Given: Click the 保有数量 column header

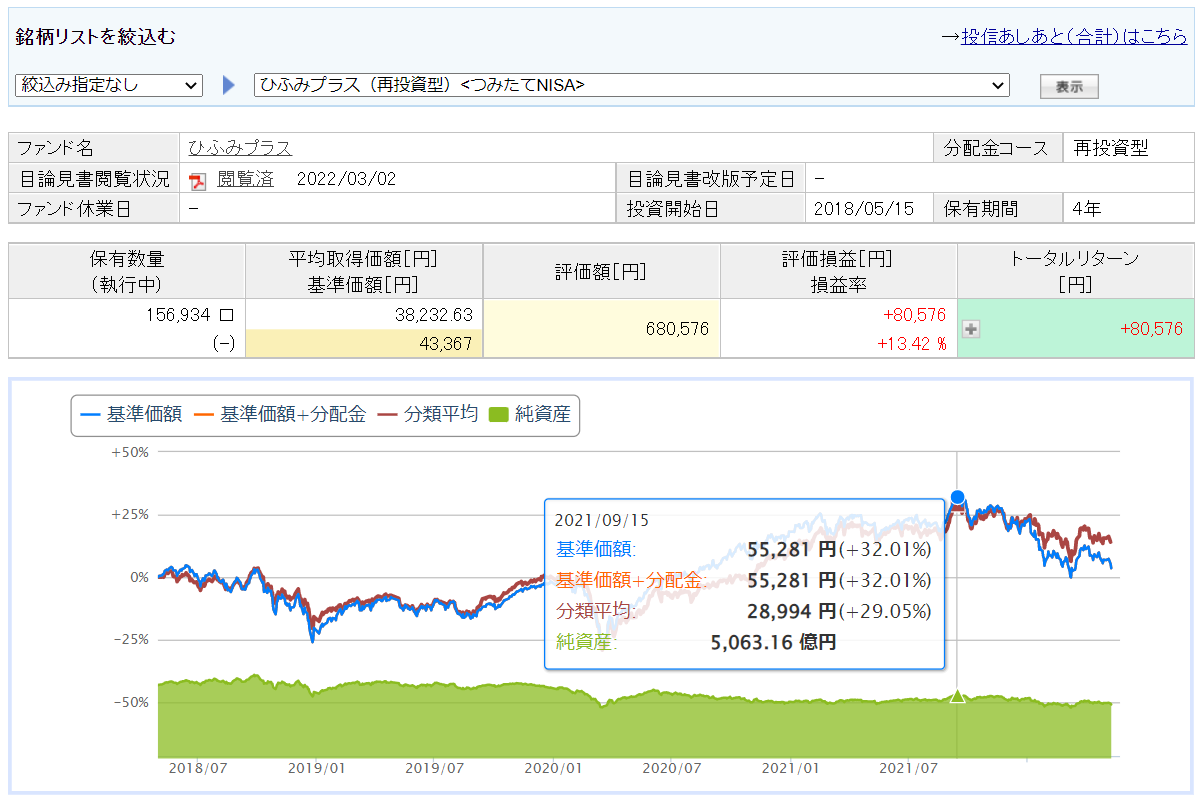Looking at the screenshot, I should pyautogui.click(x=127, y=271).
